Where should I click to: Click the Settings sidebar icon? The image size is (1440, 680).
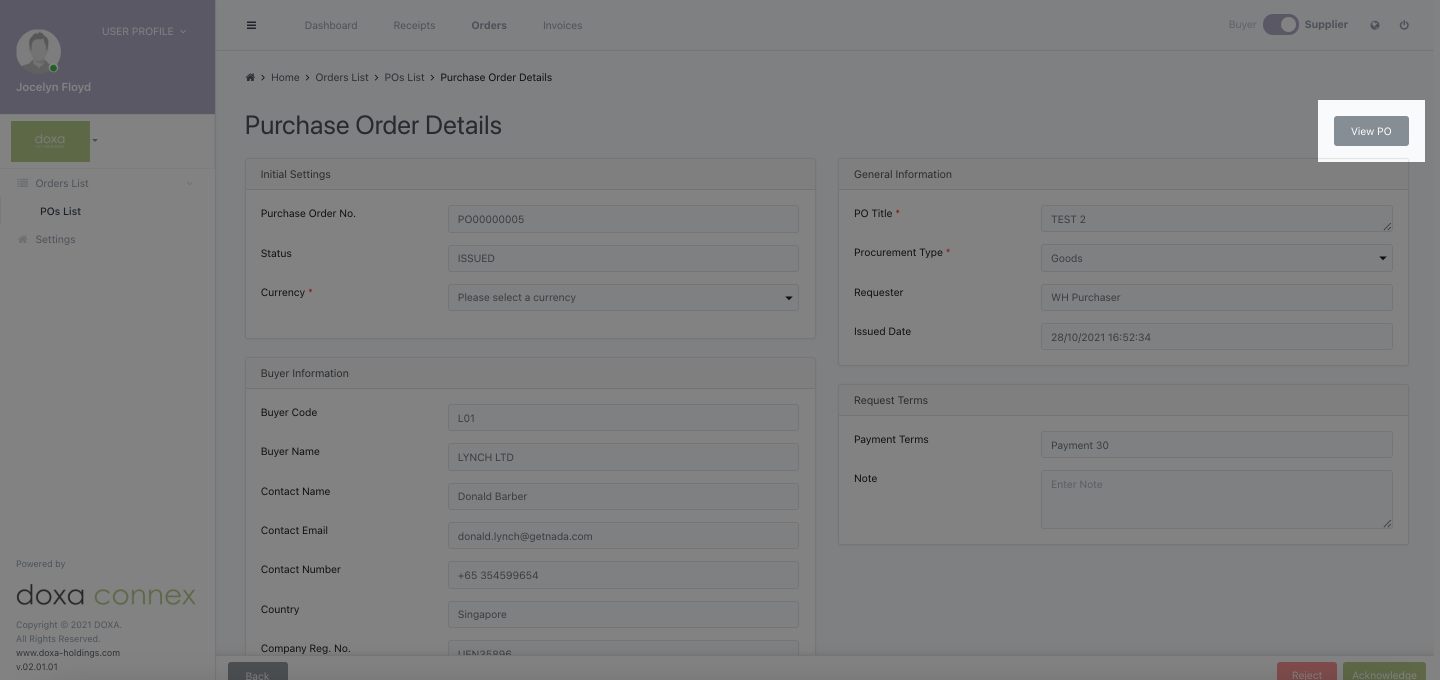coord(23,239)
